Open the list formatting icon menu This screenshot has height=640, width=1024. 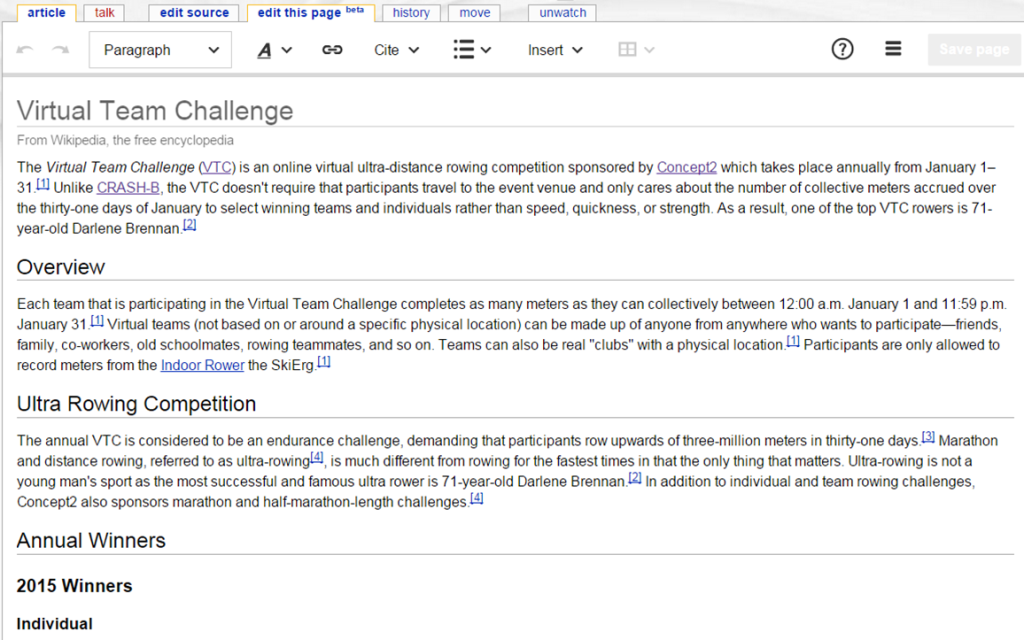[x=463, y=48]
